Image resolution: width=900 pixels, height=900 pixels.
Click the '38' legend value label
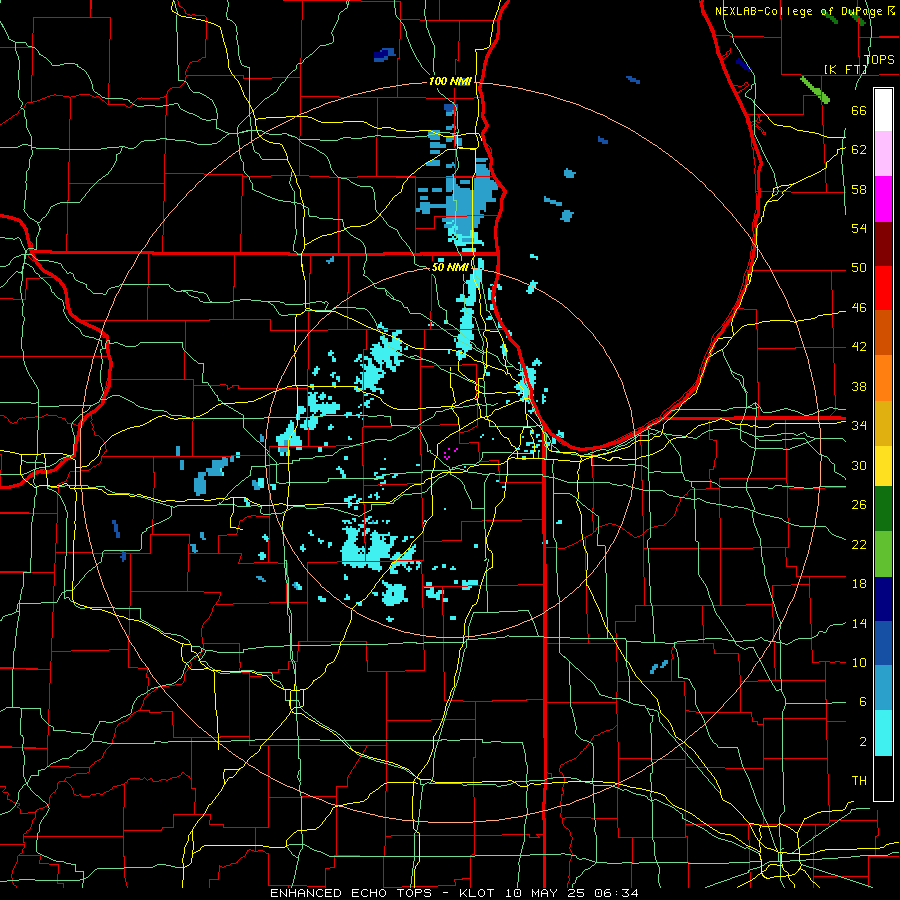click(859, 386)
